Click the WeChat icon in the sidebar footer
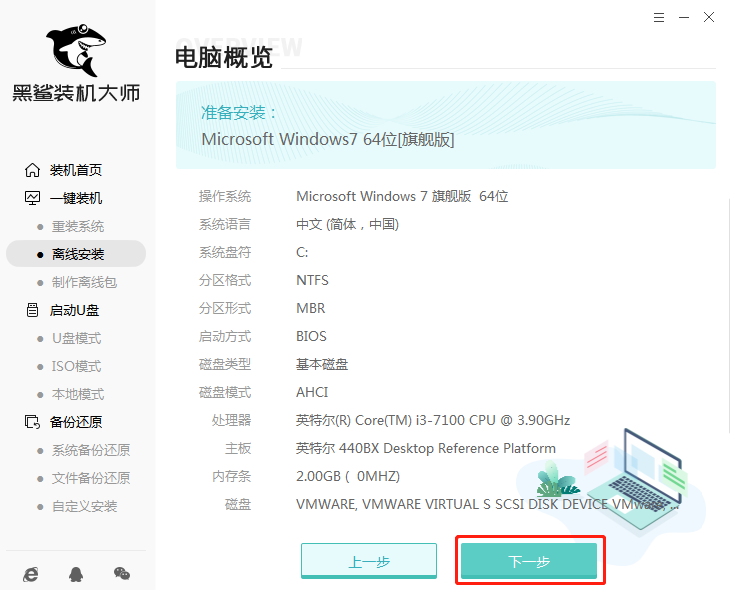This screenshot has height=590, width=730. coord(121,573)
